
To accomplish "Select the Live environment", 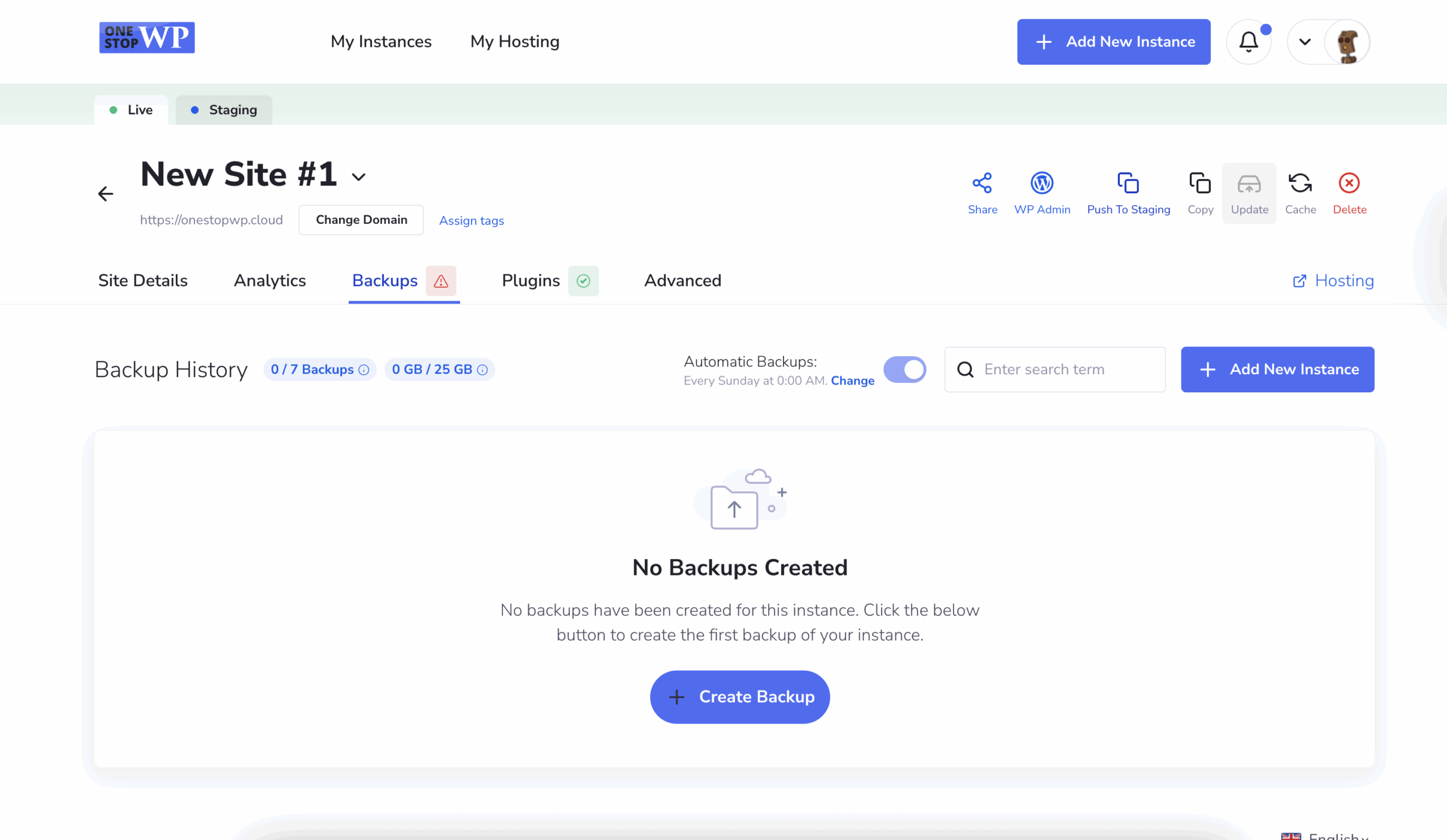I will 131,110.
